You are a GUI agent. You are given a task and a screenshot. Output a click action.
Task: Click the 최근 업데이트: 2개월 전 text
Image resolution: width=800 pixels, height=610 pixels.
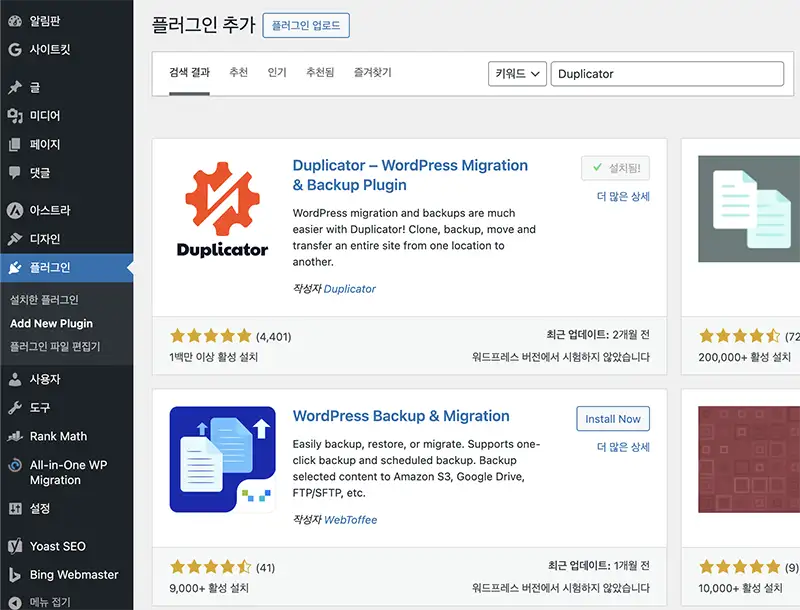598,335
